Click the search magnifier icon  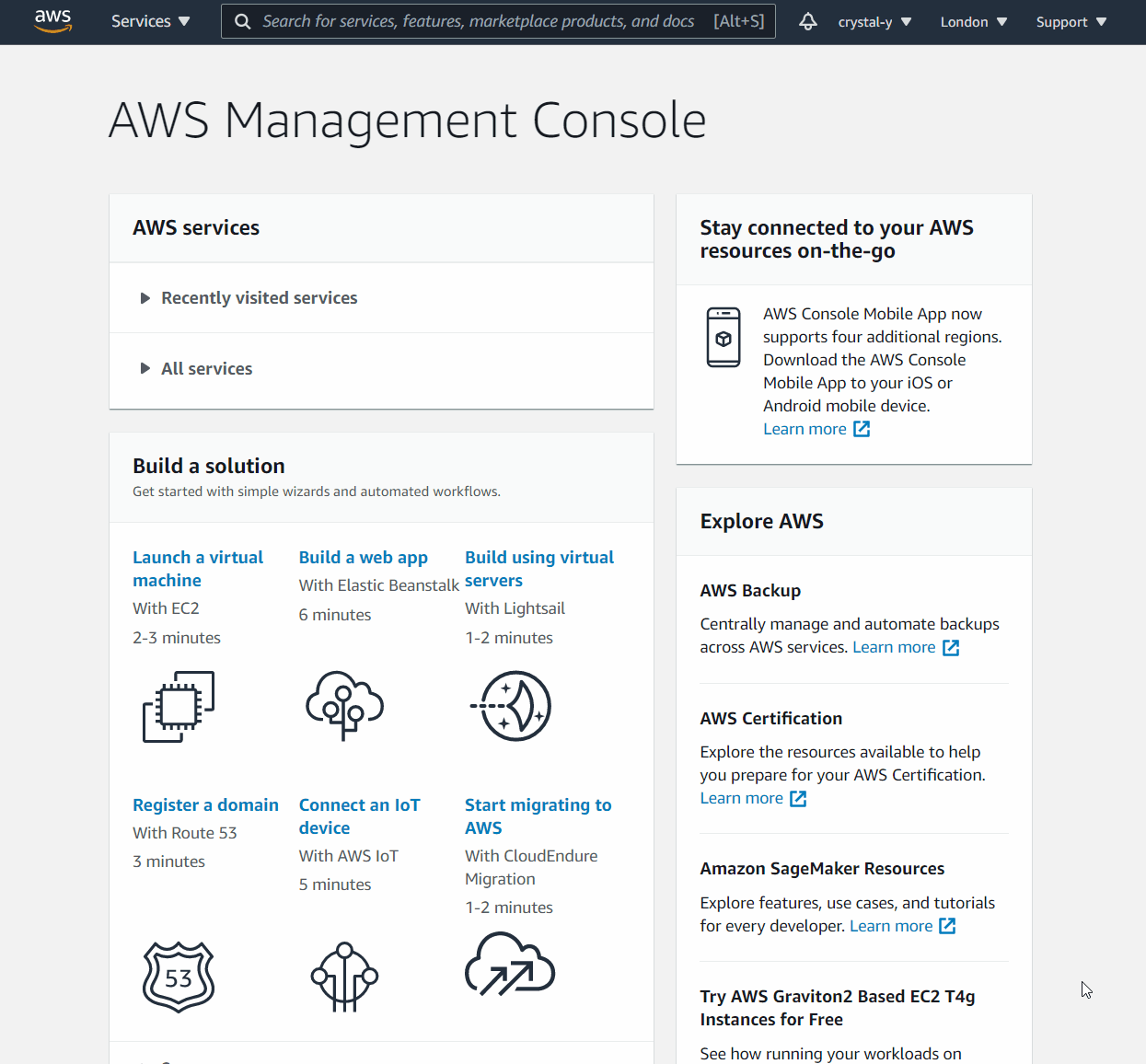pos(242,21)
